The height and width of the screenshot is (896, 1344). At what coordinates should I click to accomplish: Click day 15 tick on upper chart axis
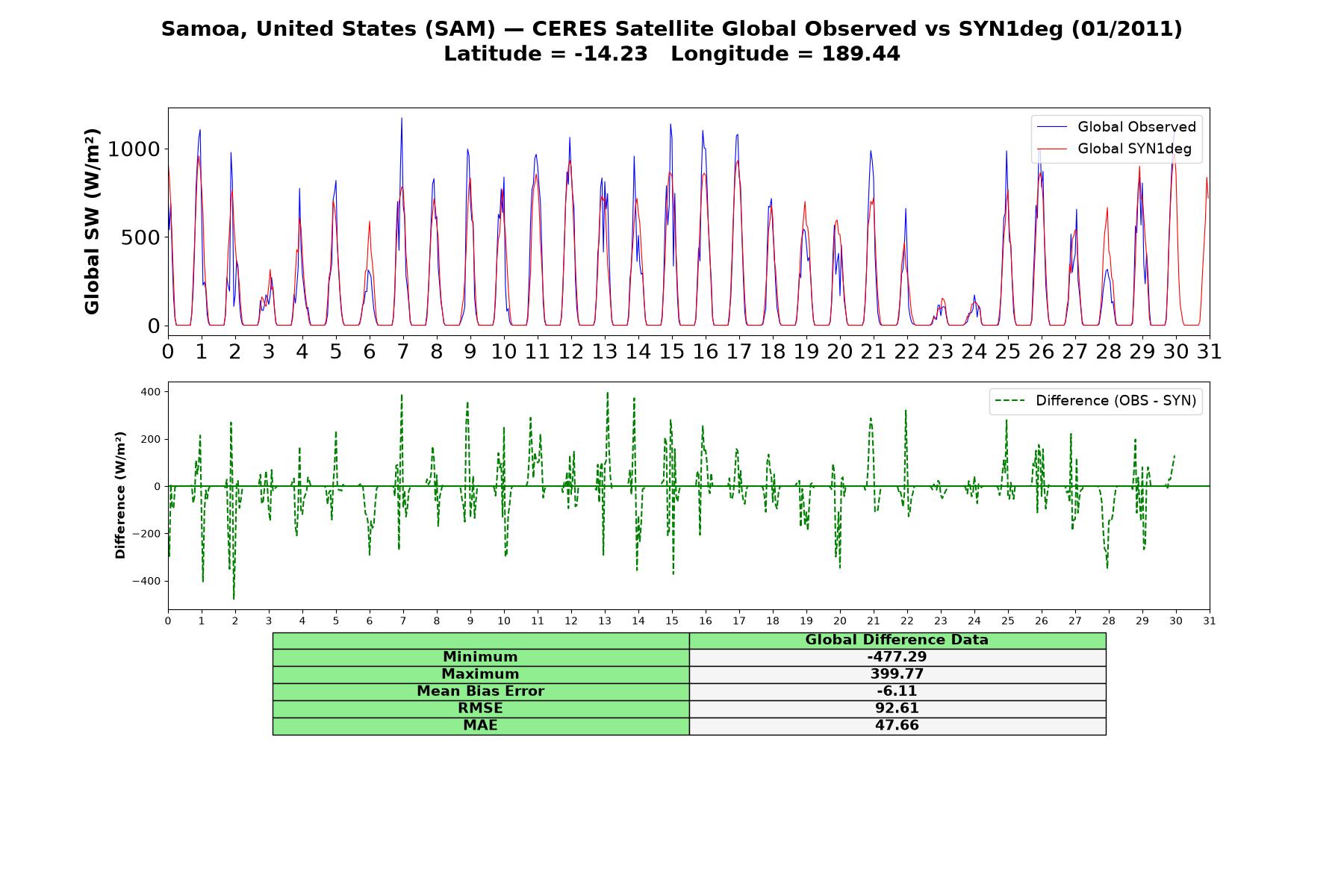click(672, 352)
